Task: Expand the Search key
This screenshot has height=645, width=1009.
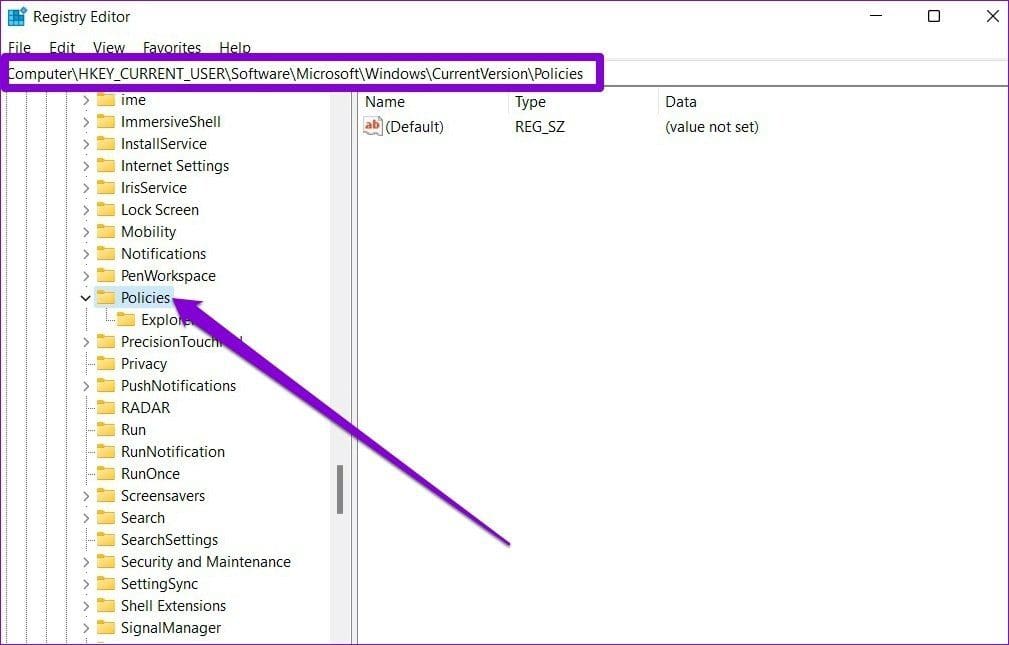Action: click(86, 518)
